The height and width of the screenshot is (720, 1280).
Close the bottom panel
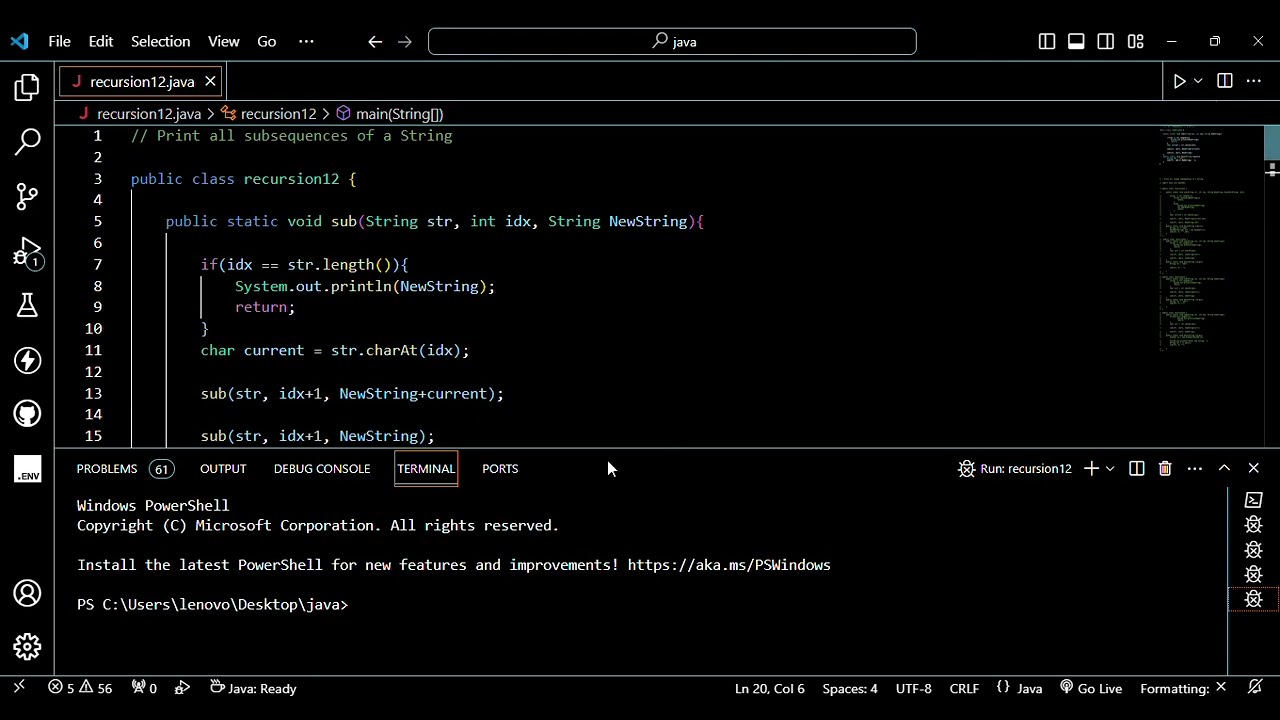pos(1254,468)
